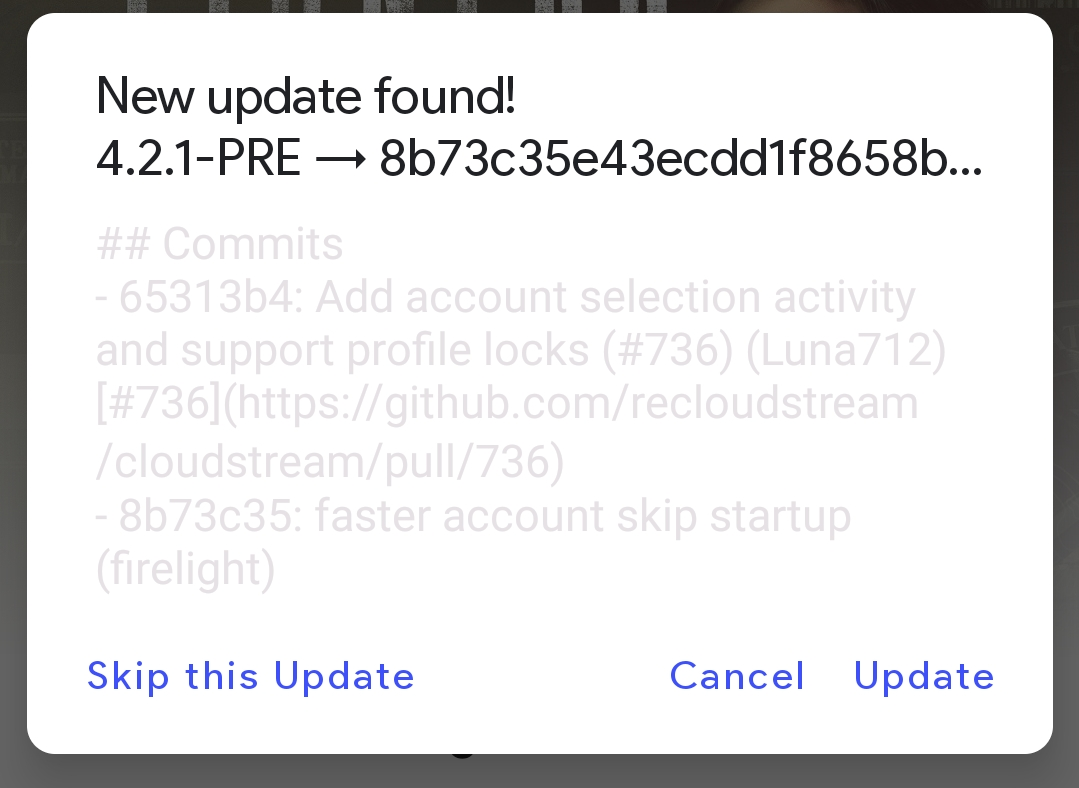
Task: Click the dialog title New update found!
Action: pyautogui.click(x=304, y=96)
